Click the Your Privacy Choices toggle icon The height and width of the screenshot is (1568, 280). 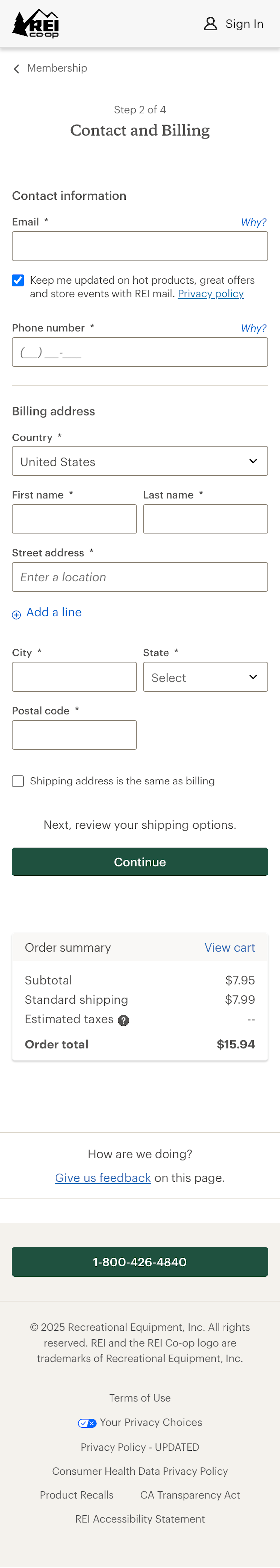[x=87, y=1423]
